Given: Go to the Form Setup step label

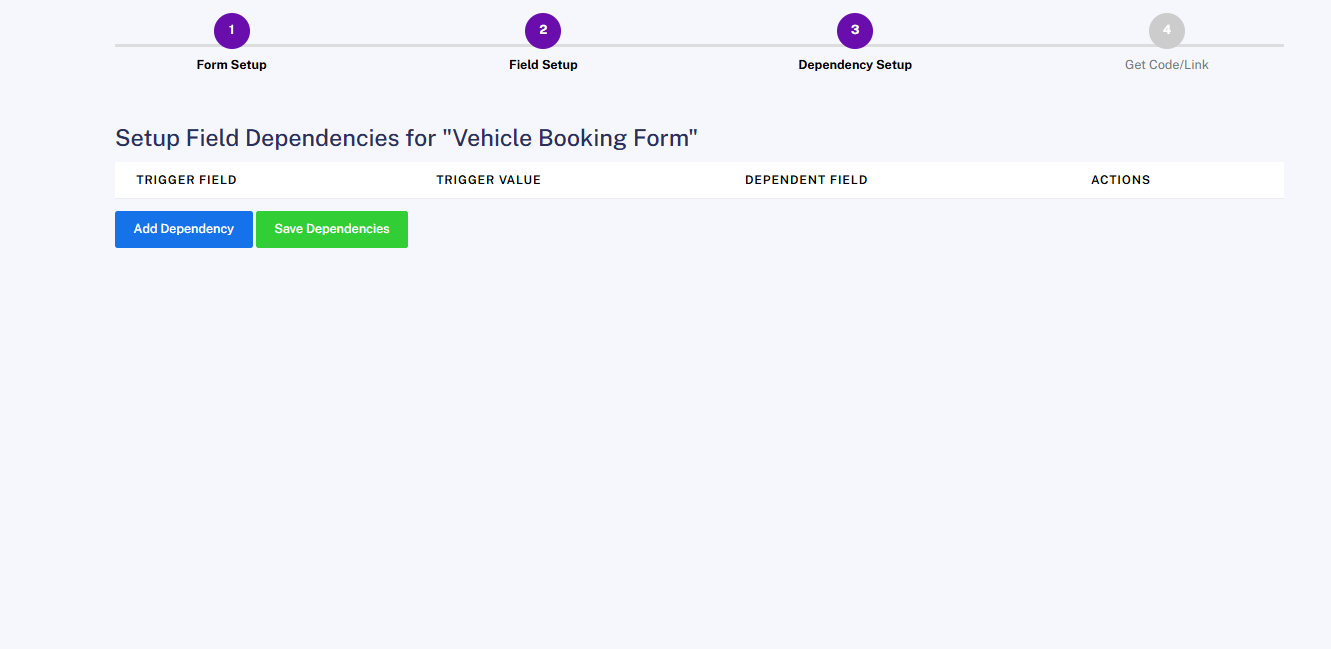Looking at the screenshot, I should (x=231, y=65).
